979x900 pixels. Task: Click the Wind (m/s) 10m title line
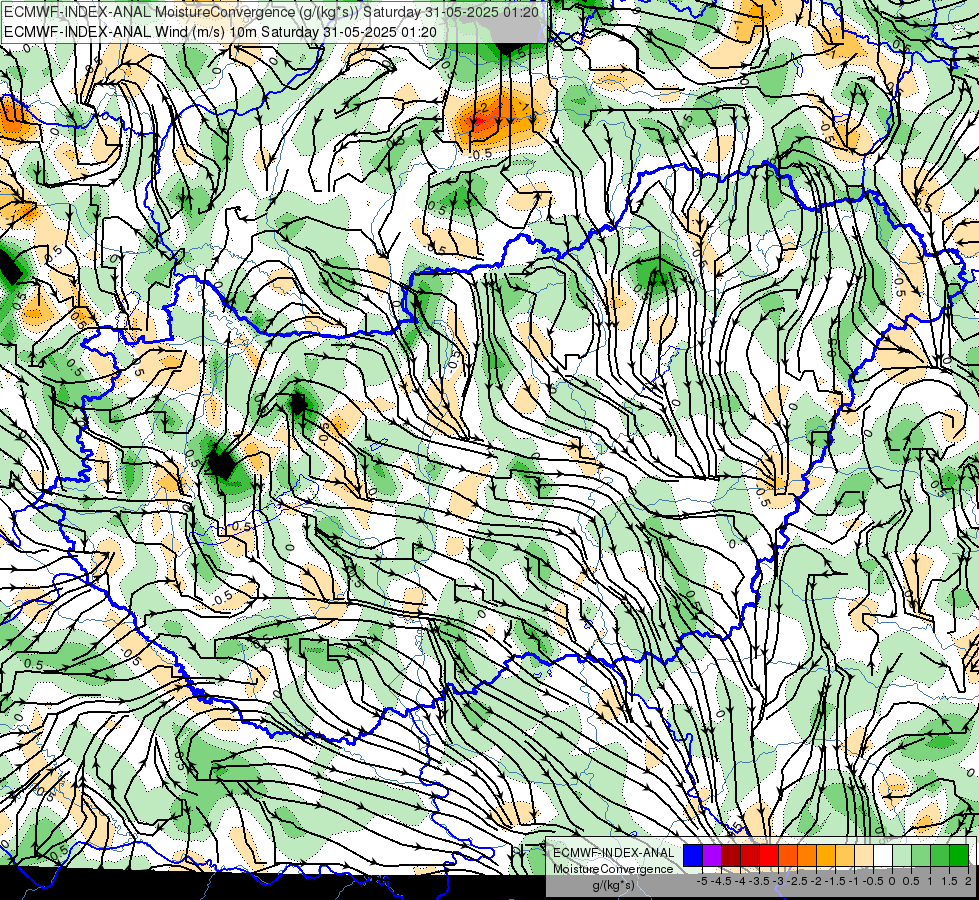click(x=220, y=31)
